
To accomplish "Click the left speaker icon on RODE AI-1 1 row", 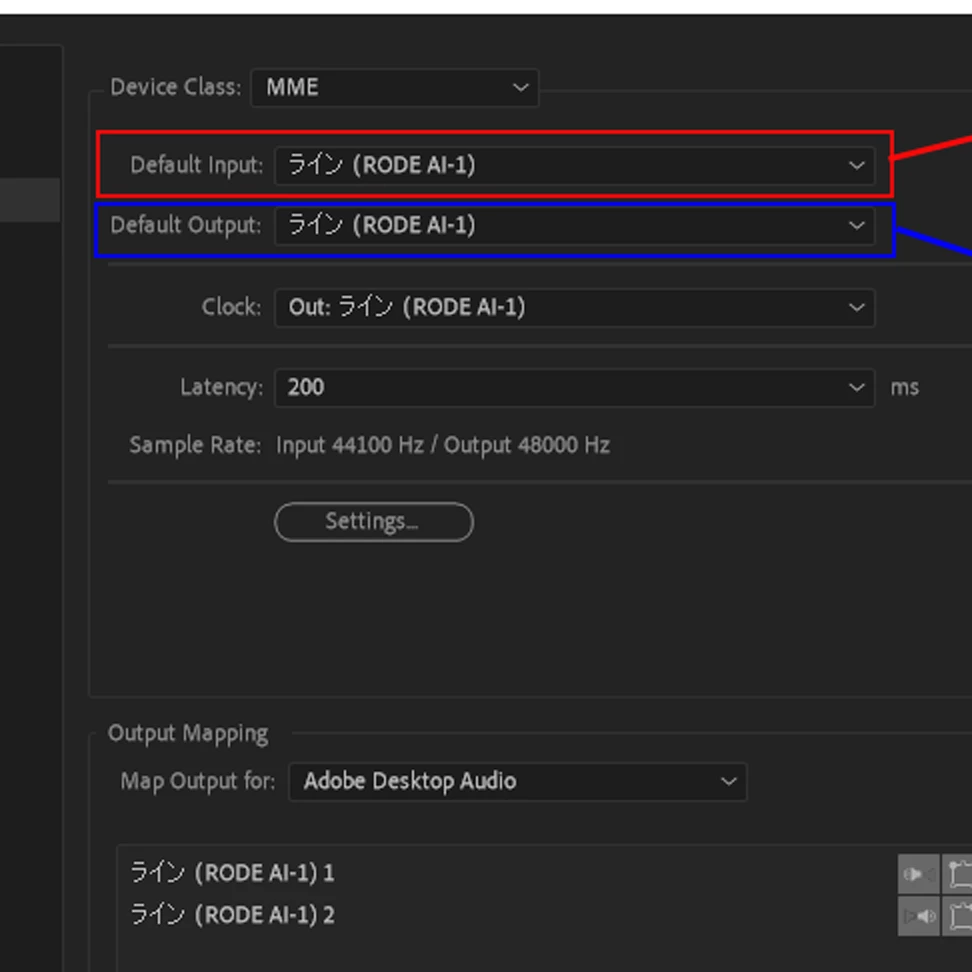I will (919, 874).
